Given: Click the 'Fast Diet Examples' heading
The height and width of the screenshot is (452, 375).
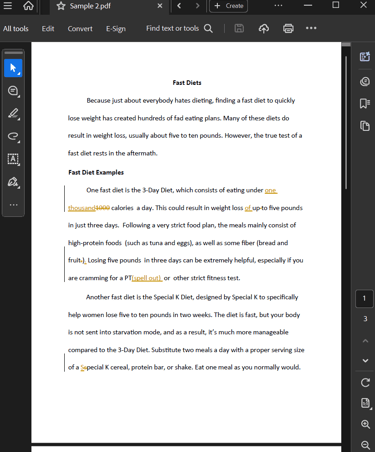Looking at the screenshot, I should pos(96,172).
